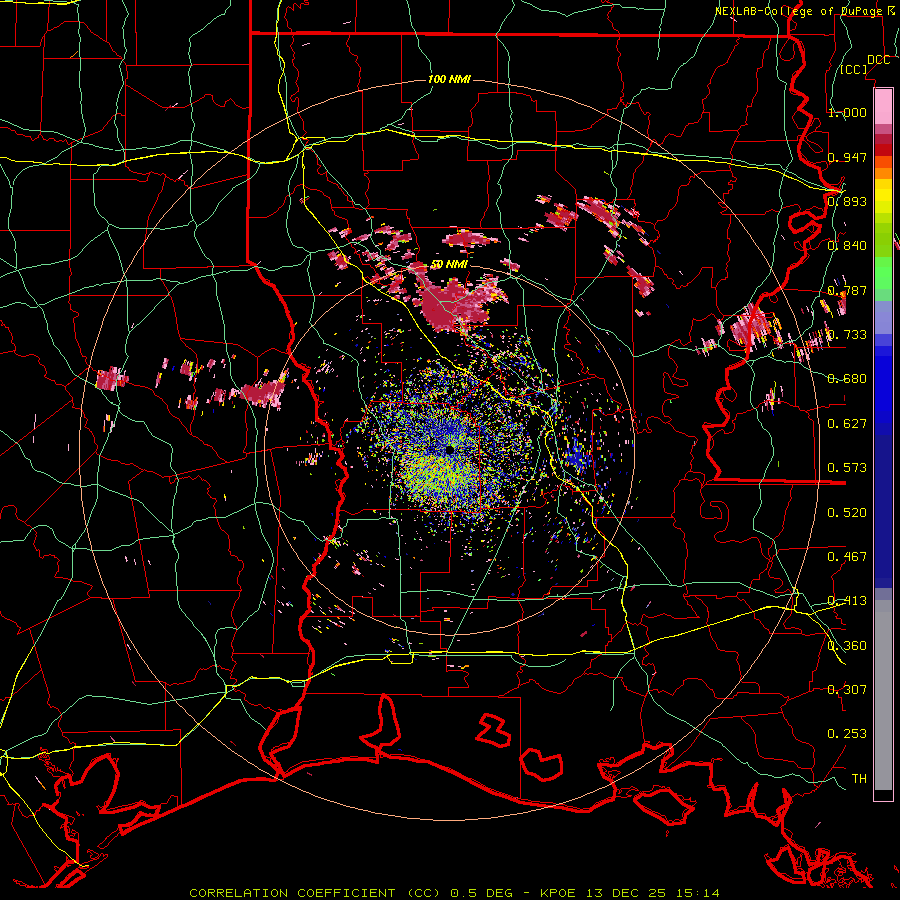Select the 0.787 scale value
The image size is (900, 900).
847,290
